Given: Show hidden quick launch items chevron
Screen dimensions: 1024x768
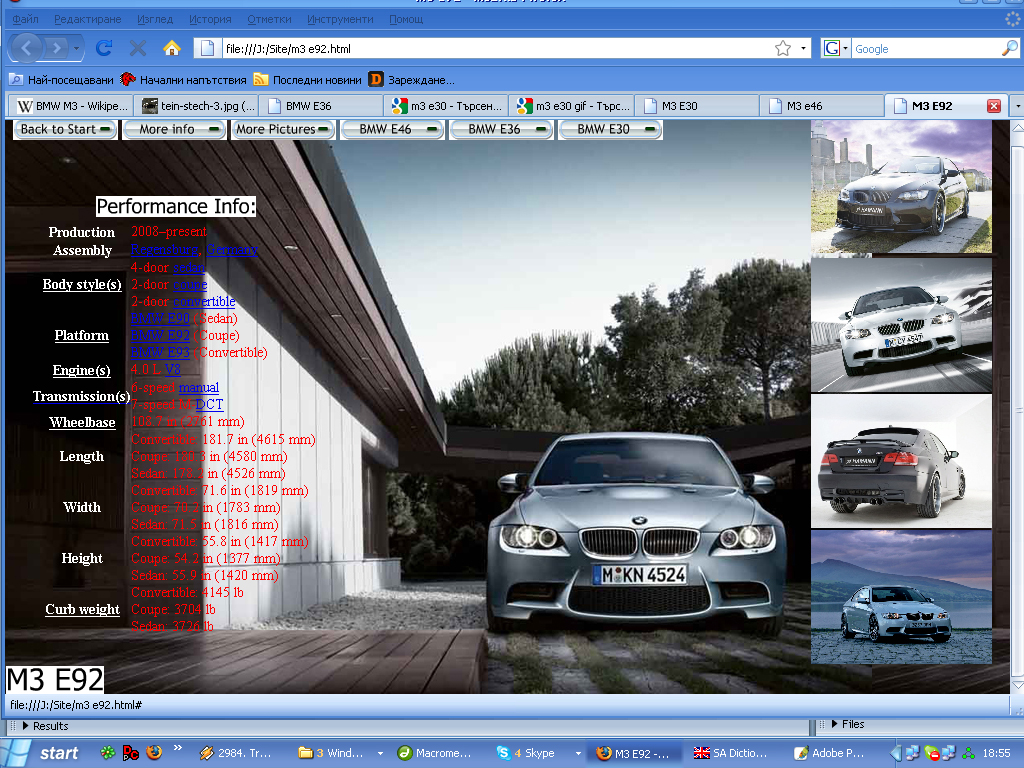Looking at the screenshot, I should [x=178, y=748].
